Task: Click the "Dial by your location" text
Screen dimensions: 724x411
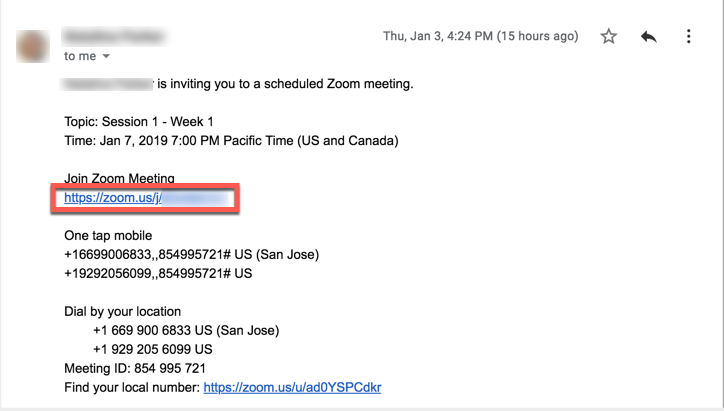Action: click(x=122, y=311)
